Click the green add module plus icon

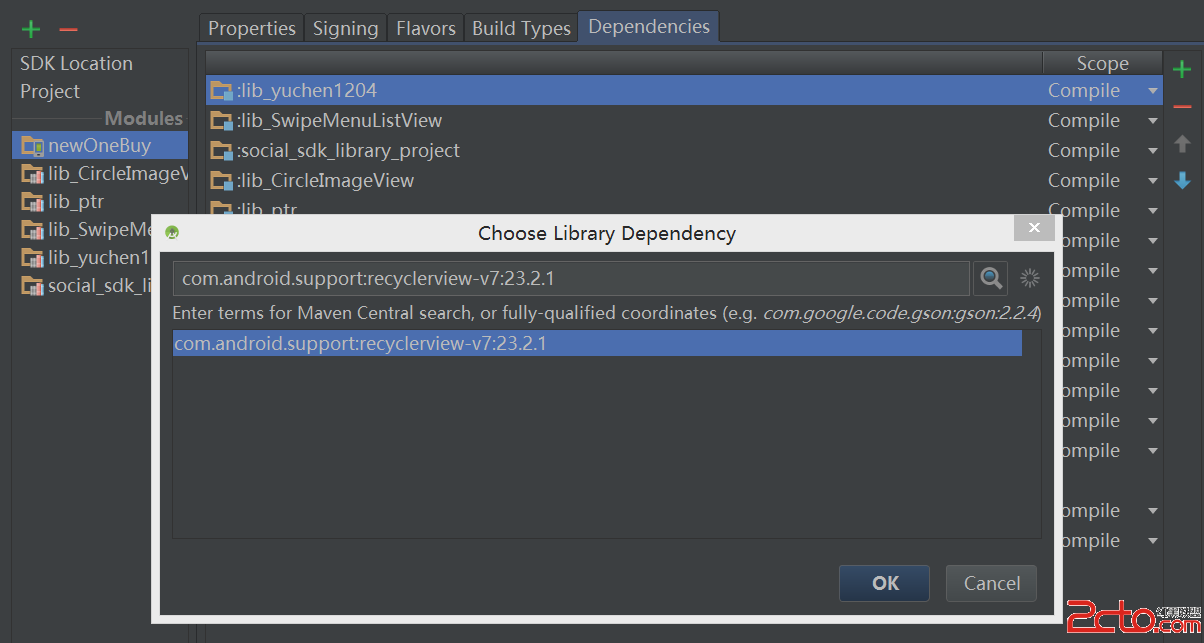point(31,29)
